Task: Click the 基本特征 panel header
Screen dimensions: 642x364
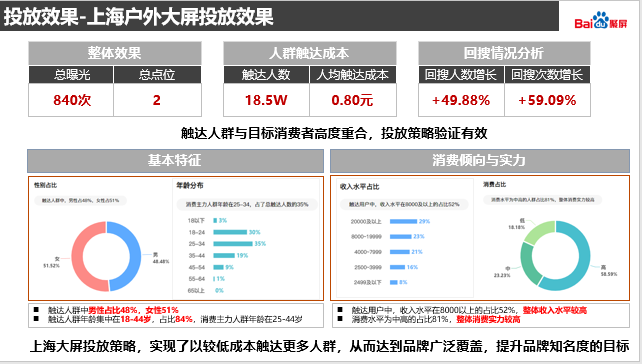Action: click(175, 161)
